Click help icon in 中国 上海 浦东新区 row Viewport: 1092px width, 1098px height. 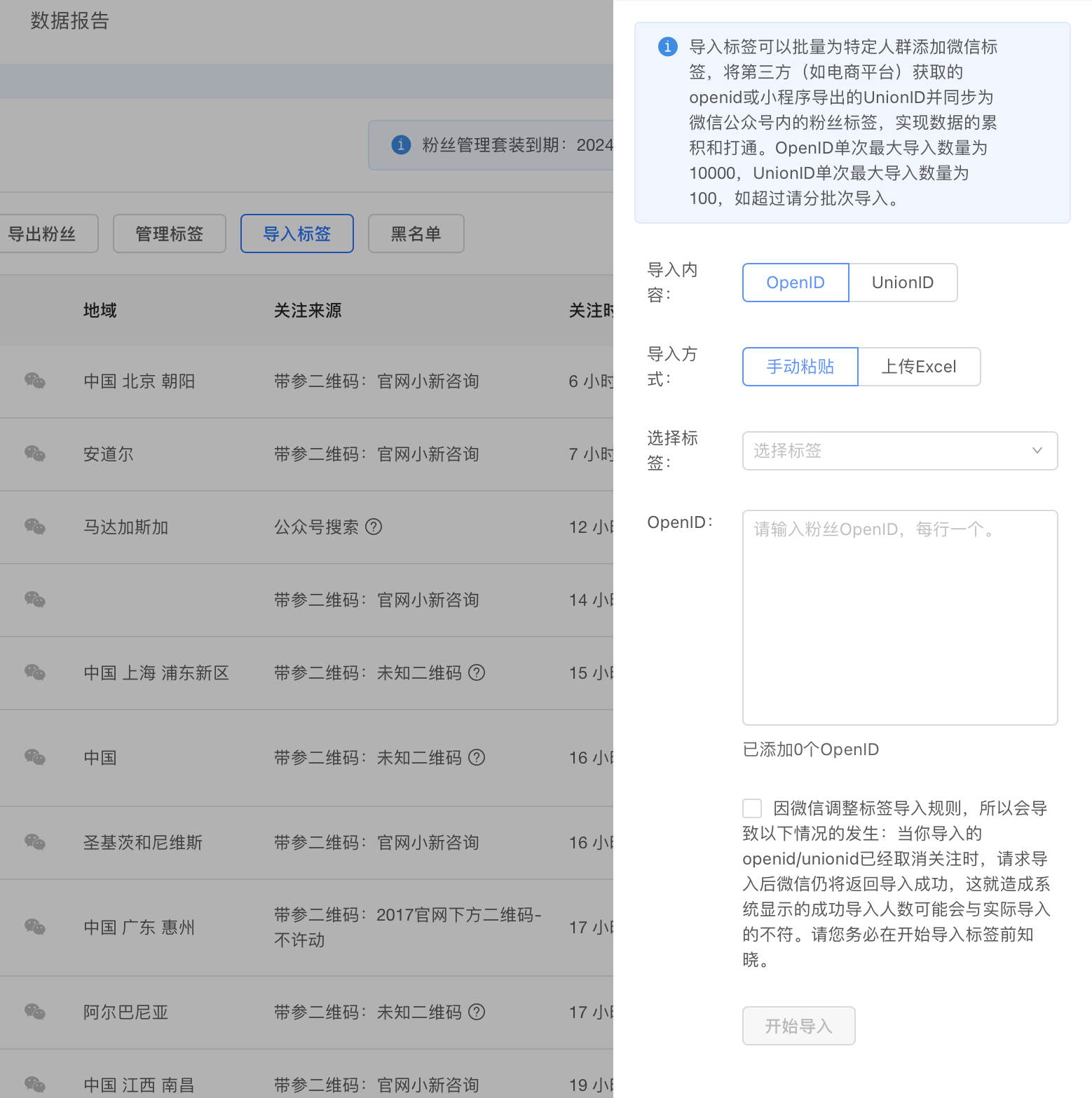point(477,672)
